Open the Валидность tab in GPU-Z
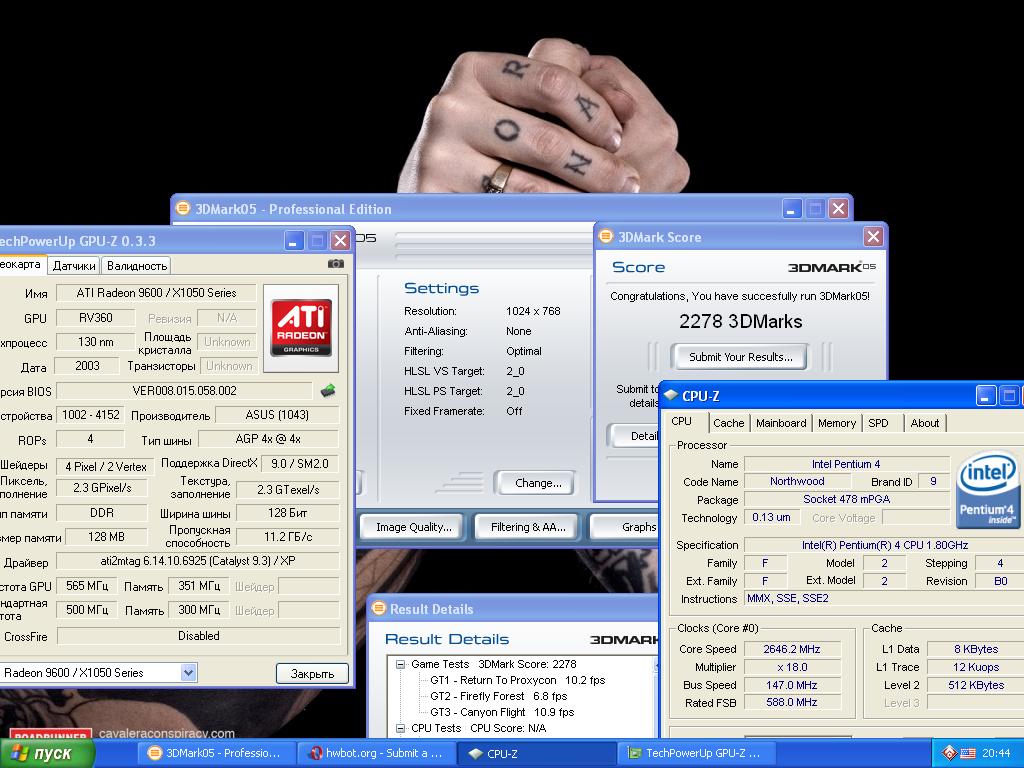 pos(136,266)
